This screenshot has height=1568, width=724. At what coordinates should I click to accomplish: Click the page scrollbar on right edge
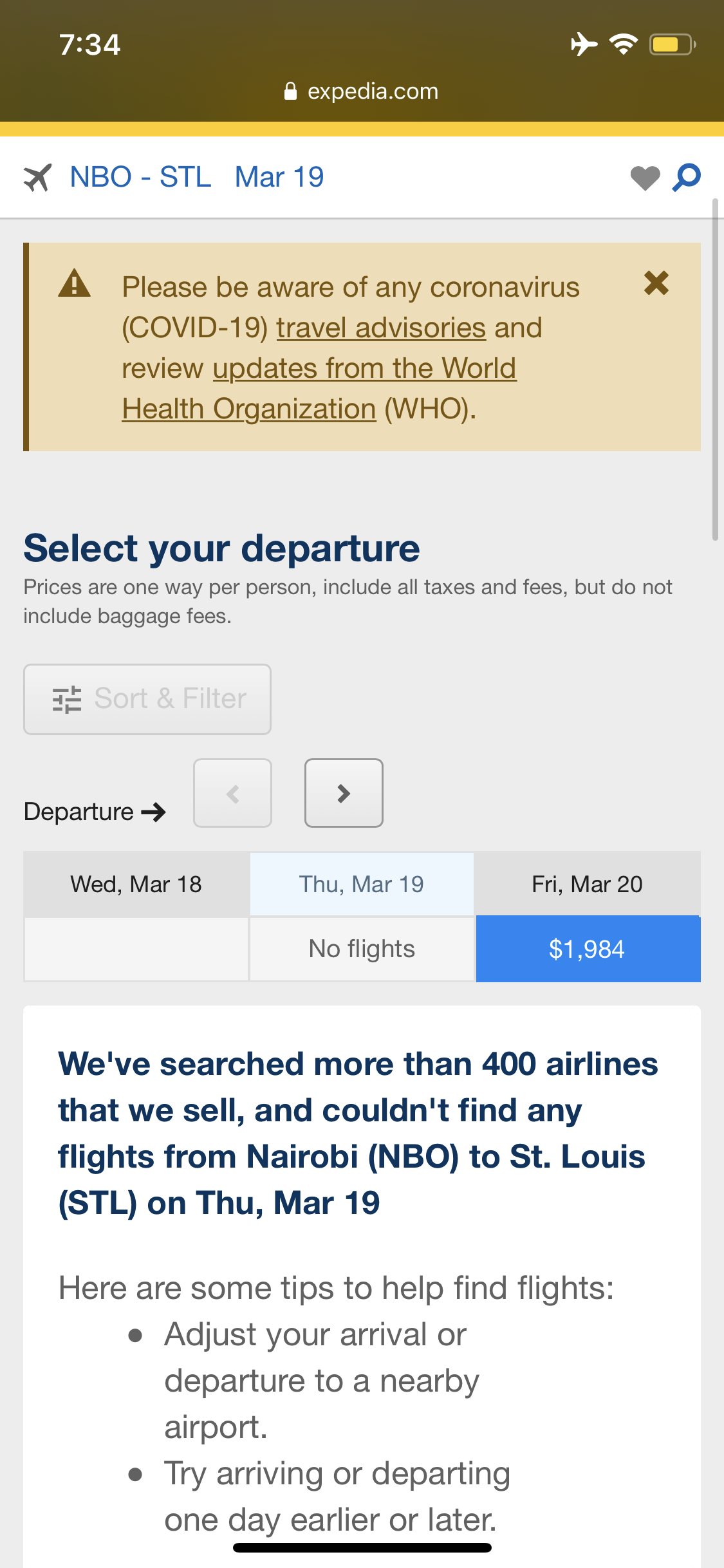(715, 370)
